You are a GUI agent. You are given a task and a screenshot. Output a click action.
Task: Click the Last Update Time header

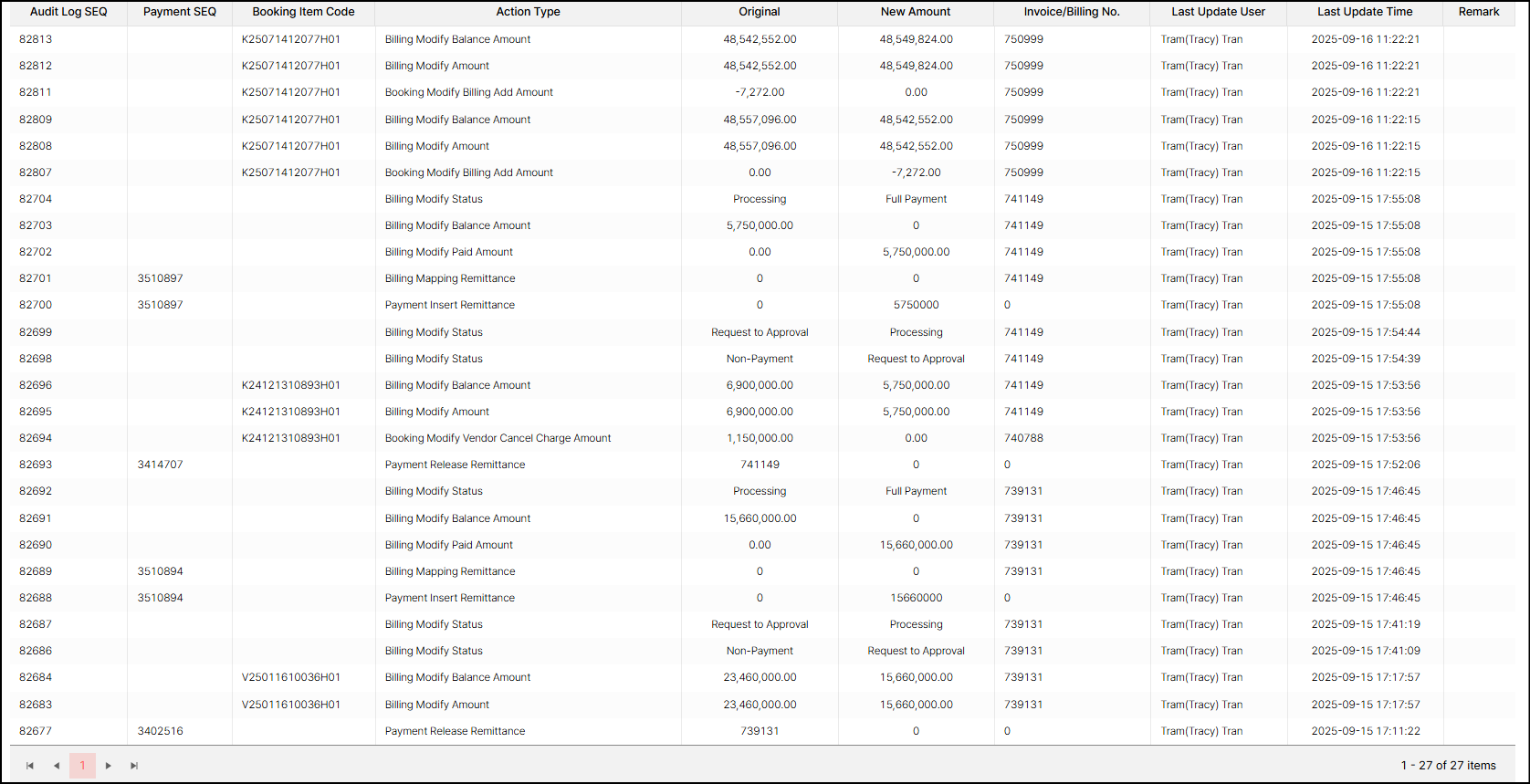[1365, 12]
